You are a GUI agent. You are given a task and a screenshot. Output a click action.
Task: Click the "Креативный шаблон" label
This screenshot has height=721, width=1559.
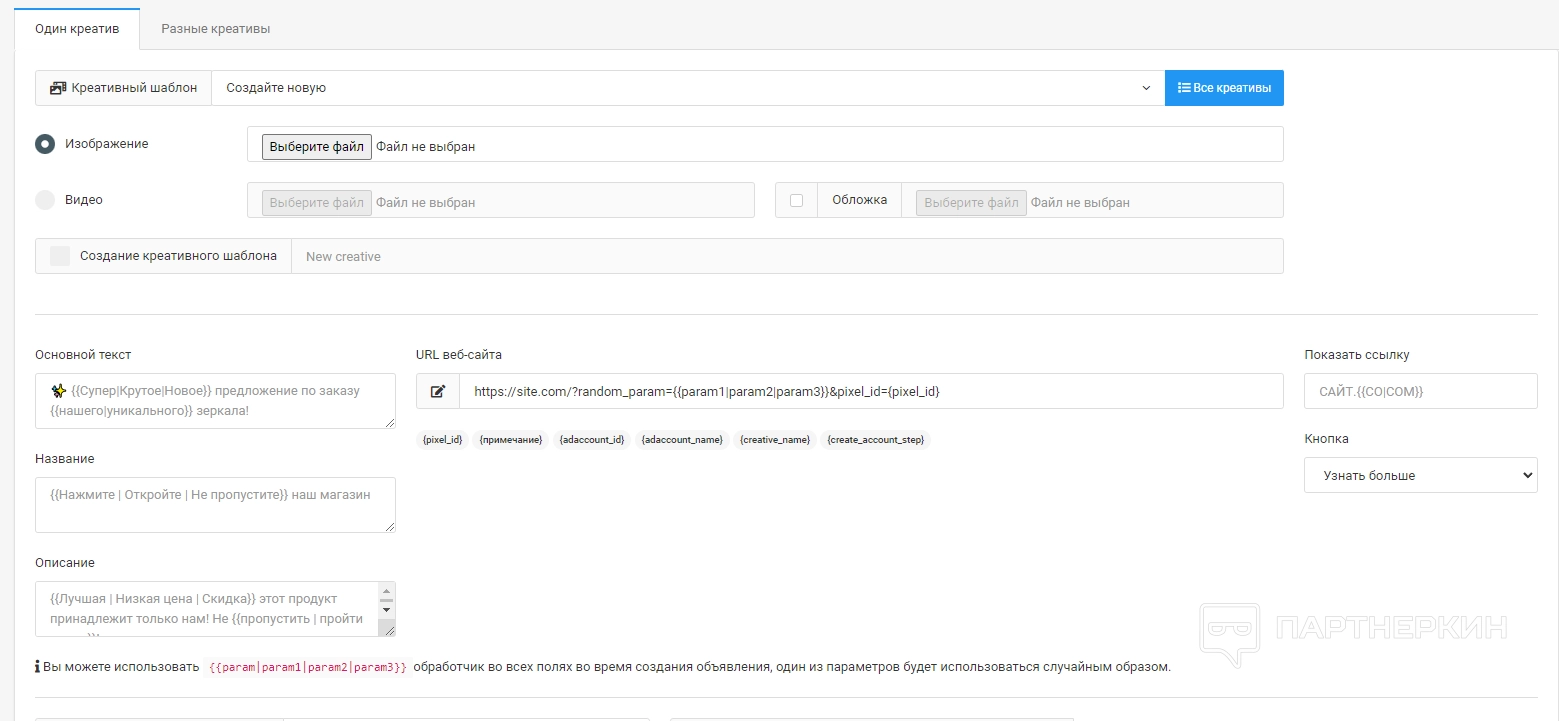pyautogui.click(x=135, y=88)
